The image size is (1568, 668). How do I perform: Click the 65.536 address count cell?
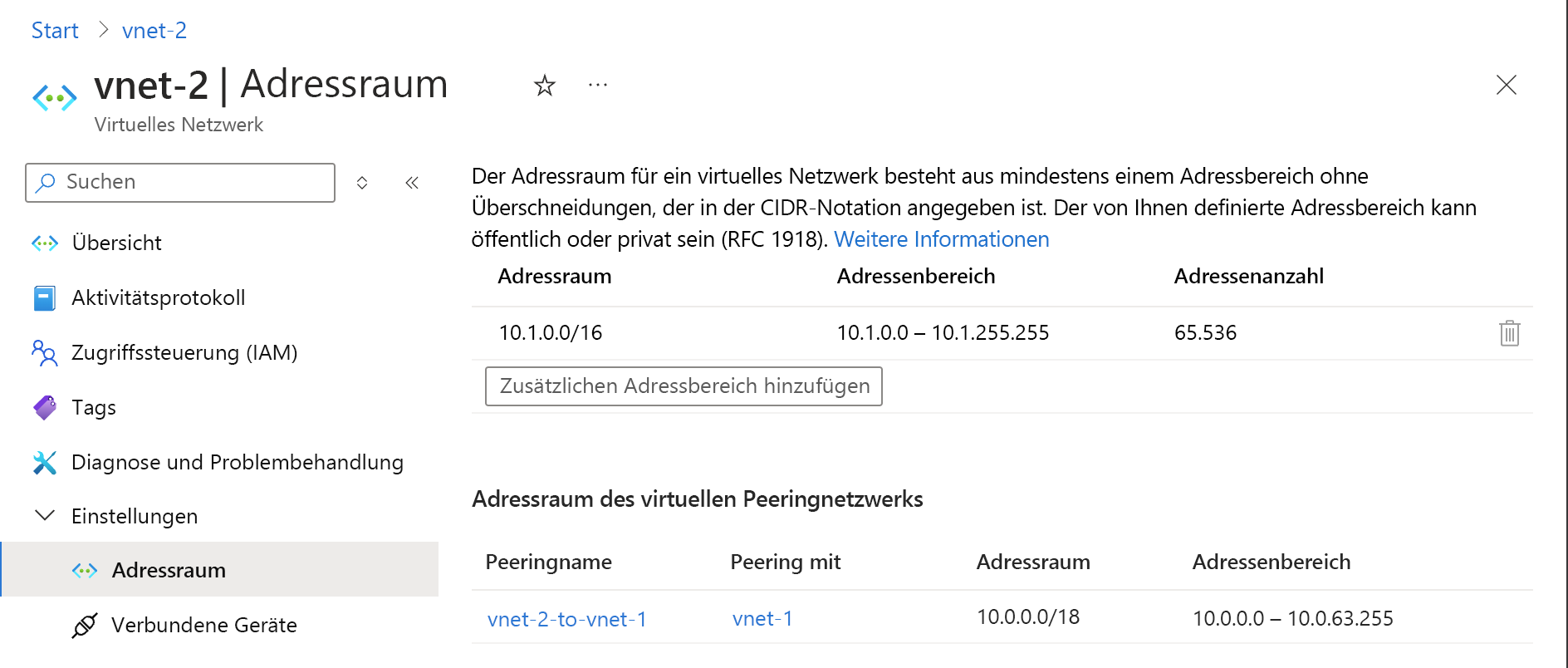pos(1205,333)
